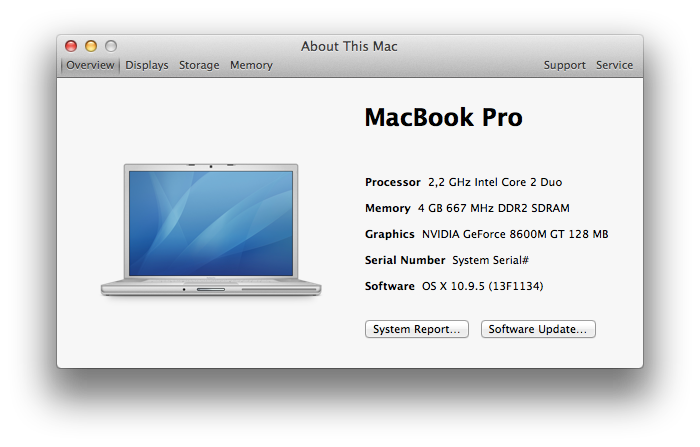Click the memory value 4 GB 667 MHz DDR2 SDRAM
Viewport: 700px width, 447px height.
point(494,208)
